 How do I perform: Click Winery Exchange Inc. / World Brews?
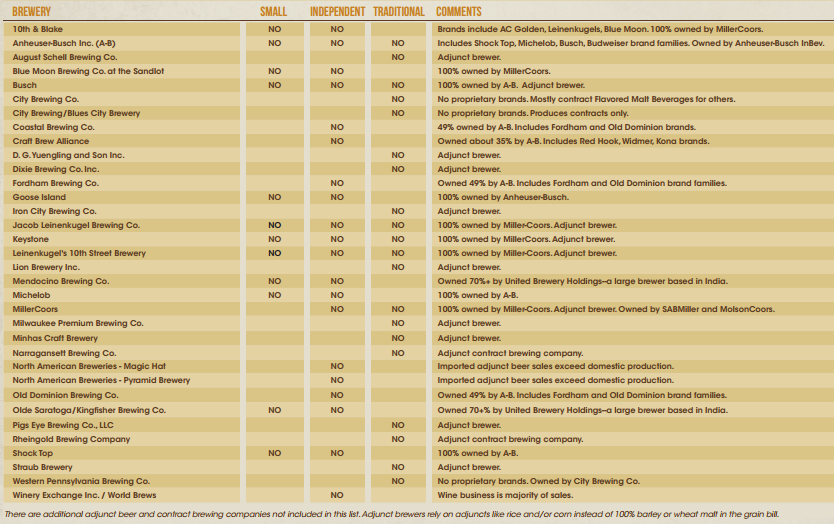coord(84,495)
